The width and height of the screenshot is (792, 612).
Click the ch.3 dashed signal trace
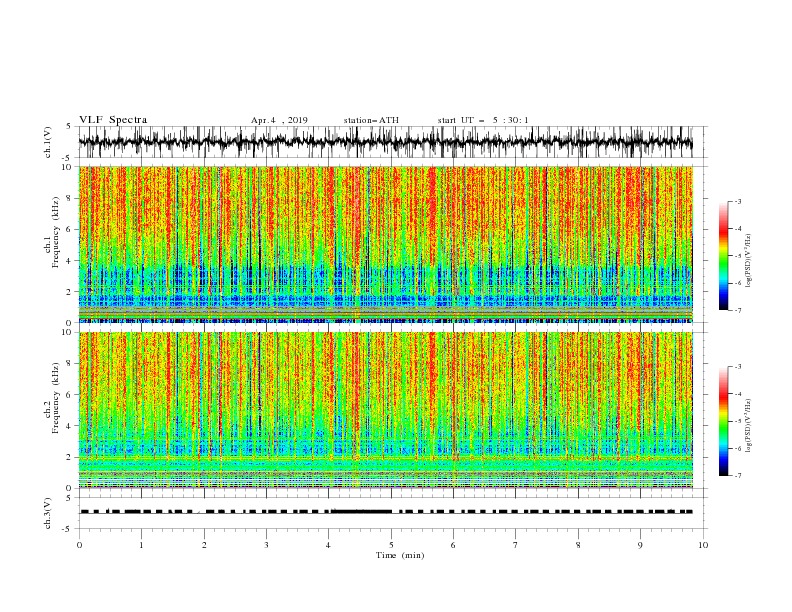click(x=386, y=512)
